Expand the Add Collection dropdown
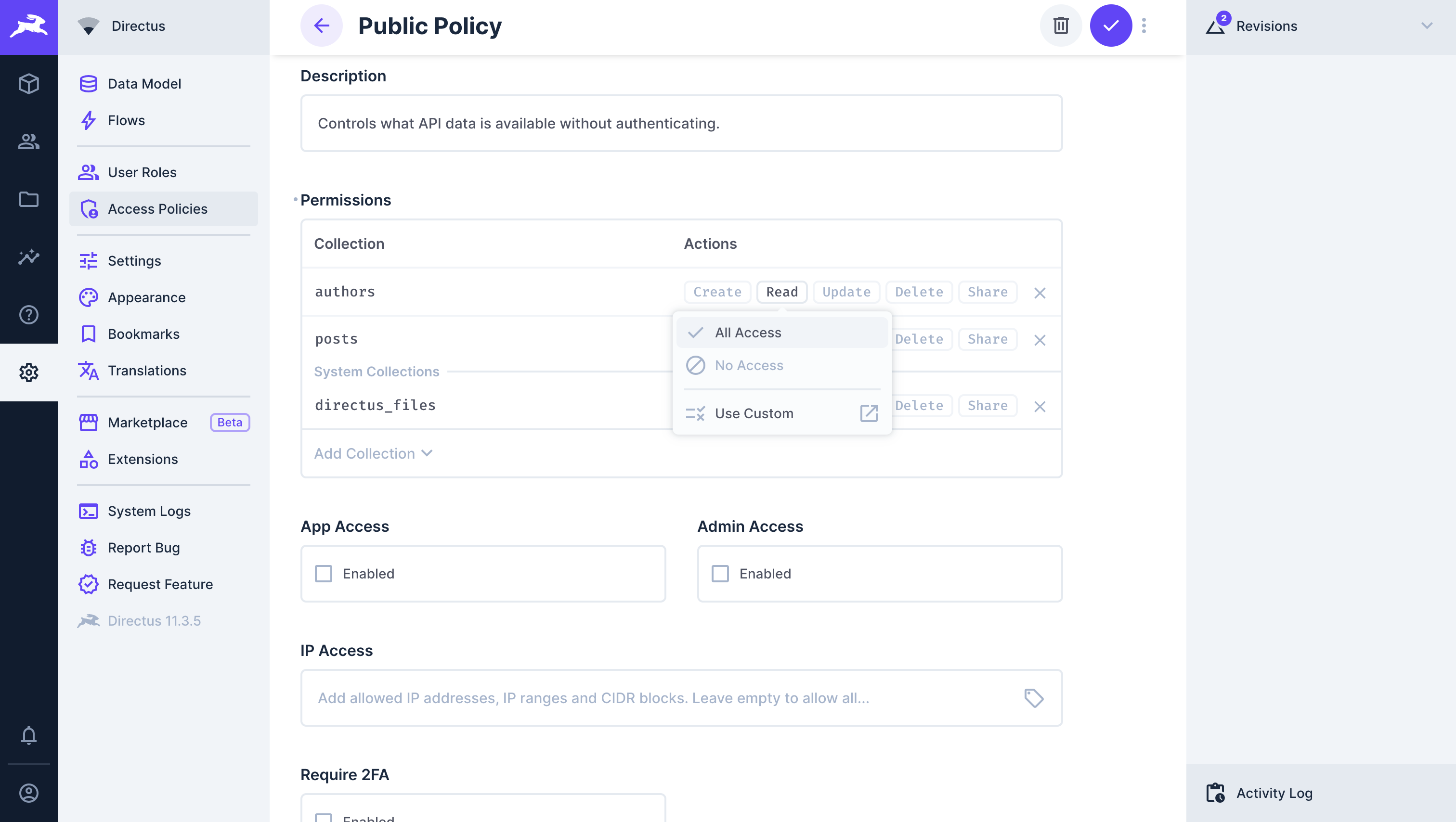Screen dimensions: 1456x822 pyautogui.click(x=373, y=453)
